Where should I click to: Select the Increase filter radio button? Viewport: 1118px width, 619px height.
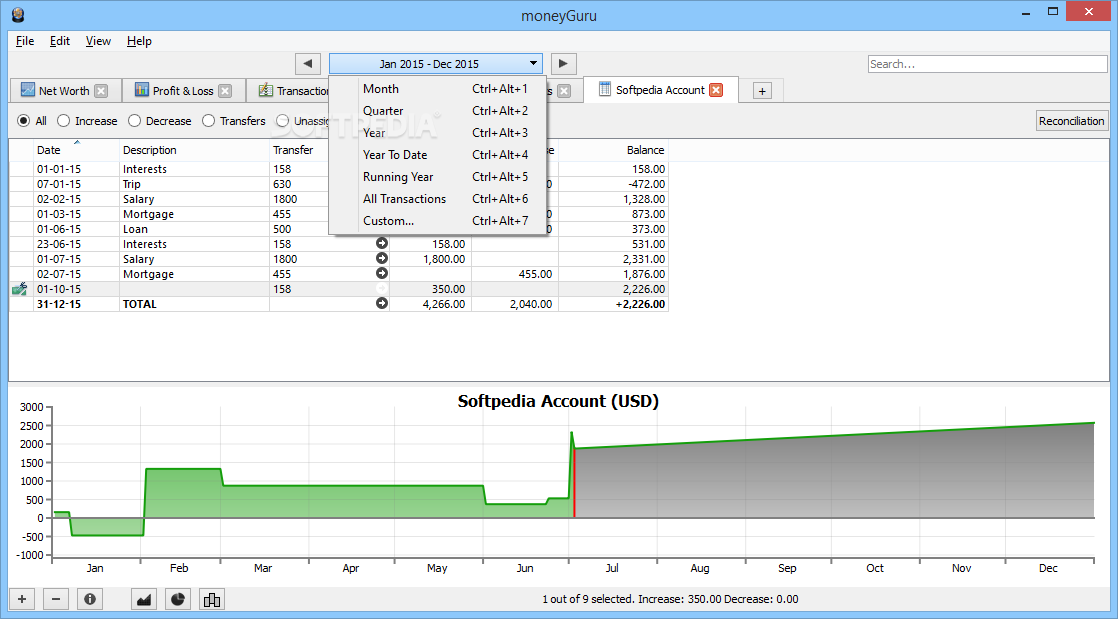tap(63, 121)
